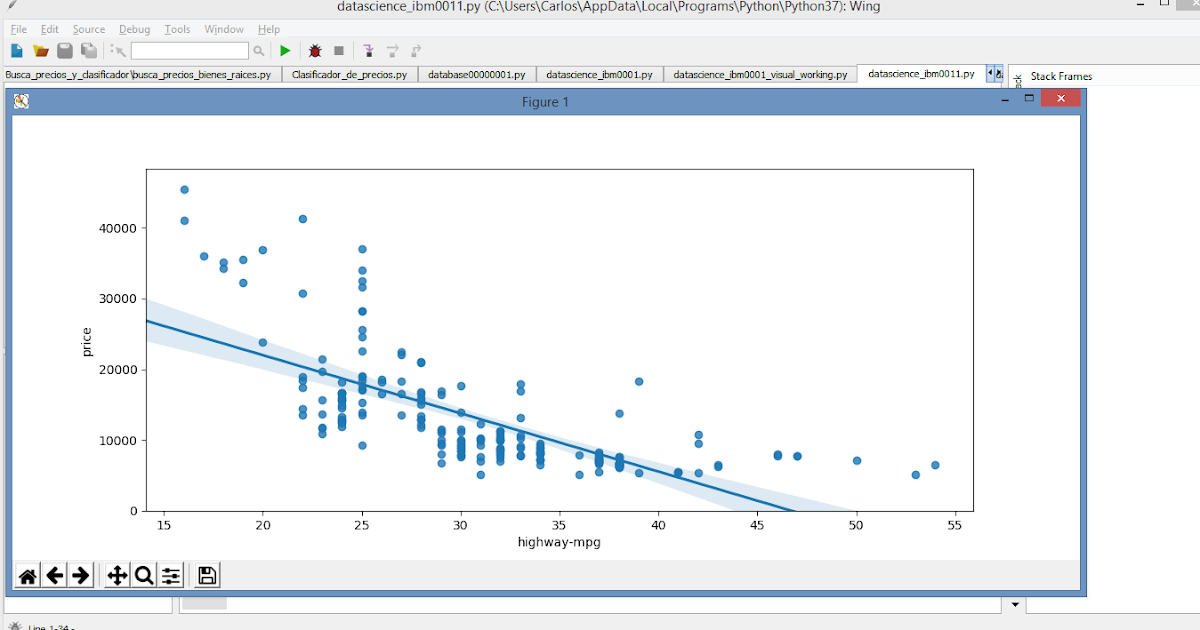Open the Stack Frames panel
The width and height of the screenshot is (1200, 630).
coord(1059,76)
